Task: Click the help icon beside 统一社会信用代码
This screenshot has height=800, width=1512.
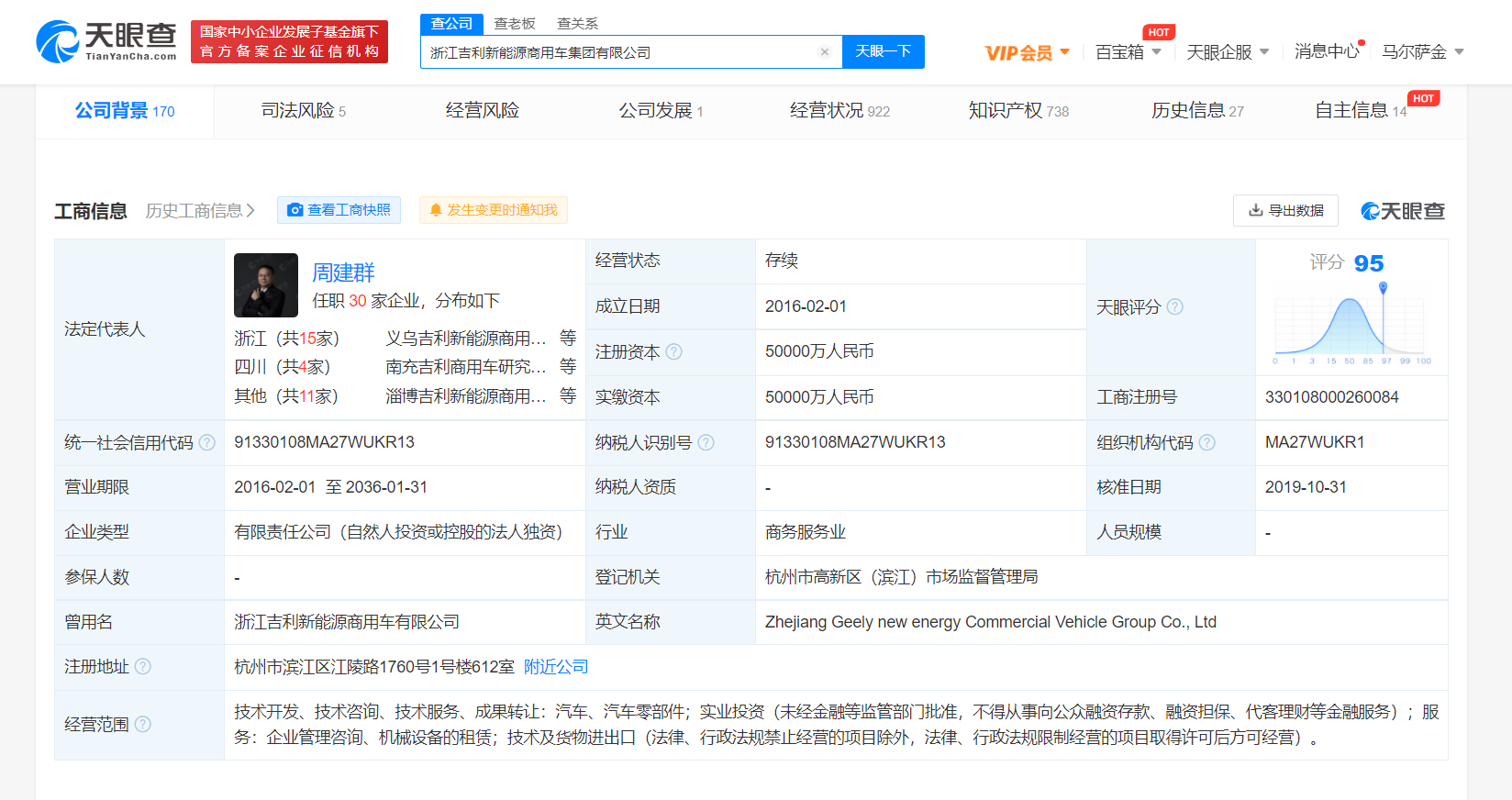Action: (207, 443)
